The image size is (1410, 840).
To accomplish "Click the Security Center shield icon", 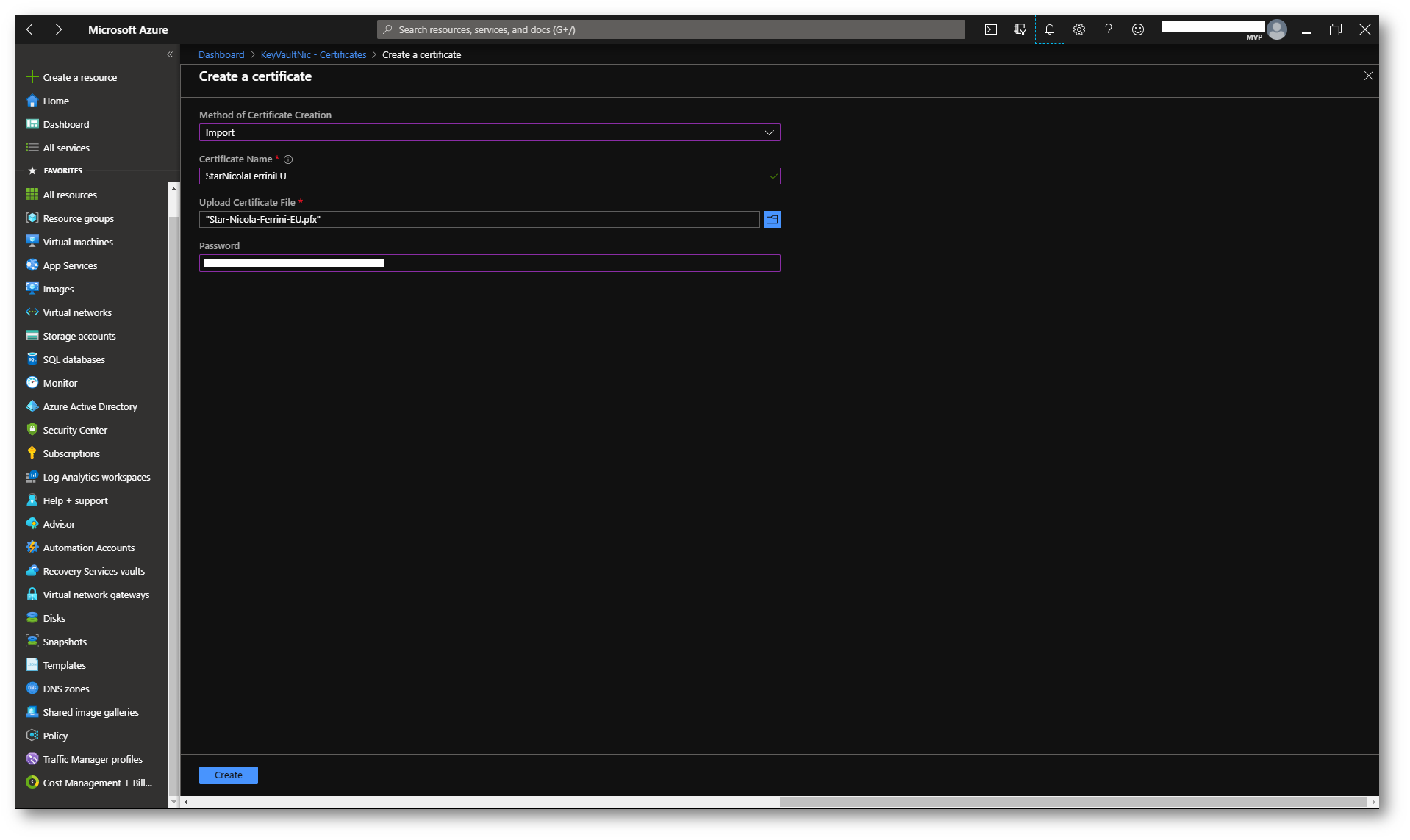I will point(32,429).
